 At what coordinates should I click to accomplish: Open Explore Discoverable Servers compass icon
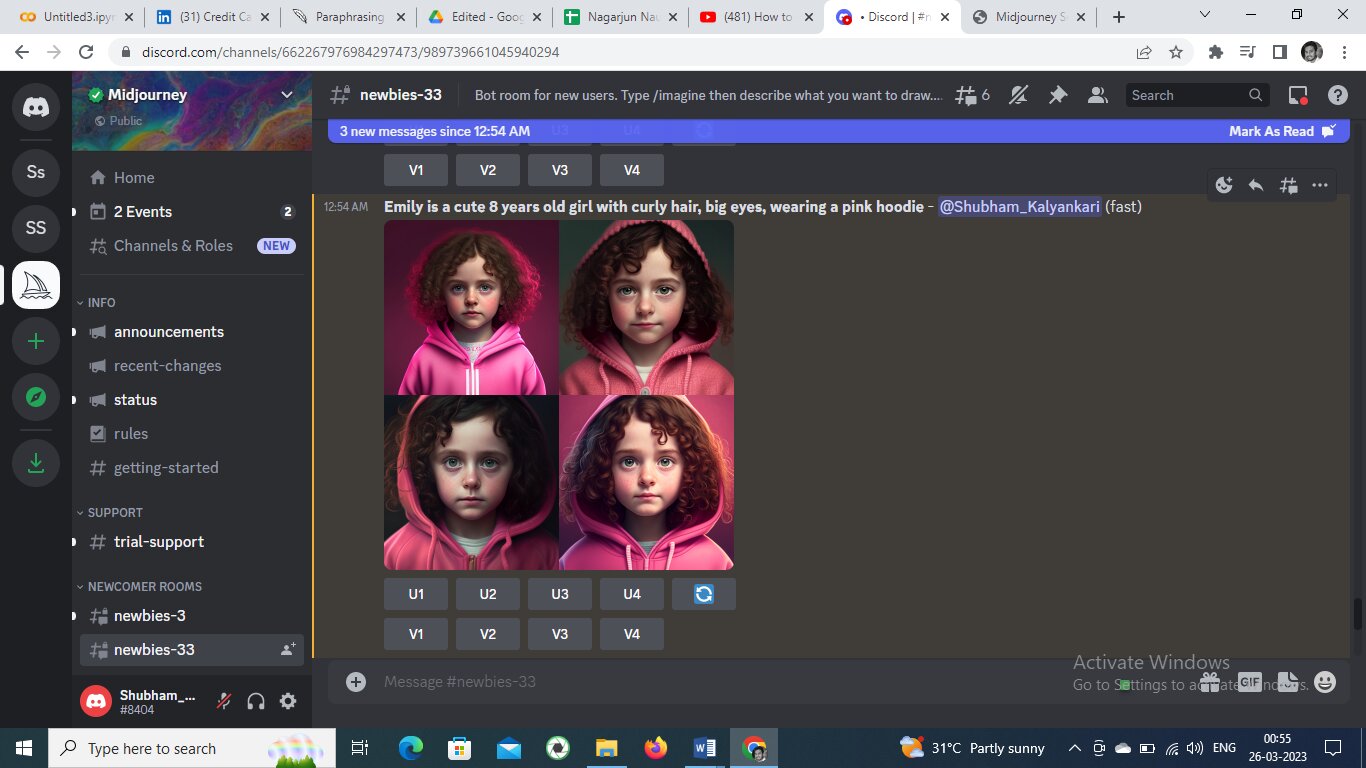pyautogui.click(x=36, y=398)
